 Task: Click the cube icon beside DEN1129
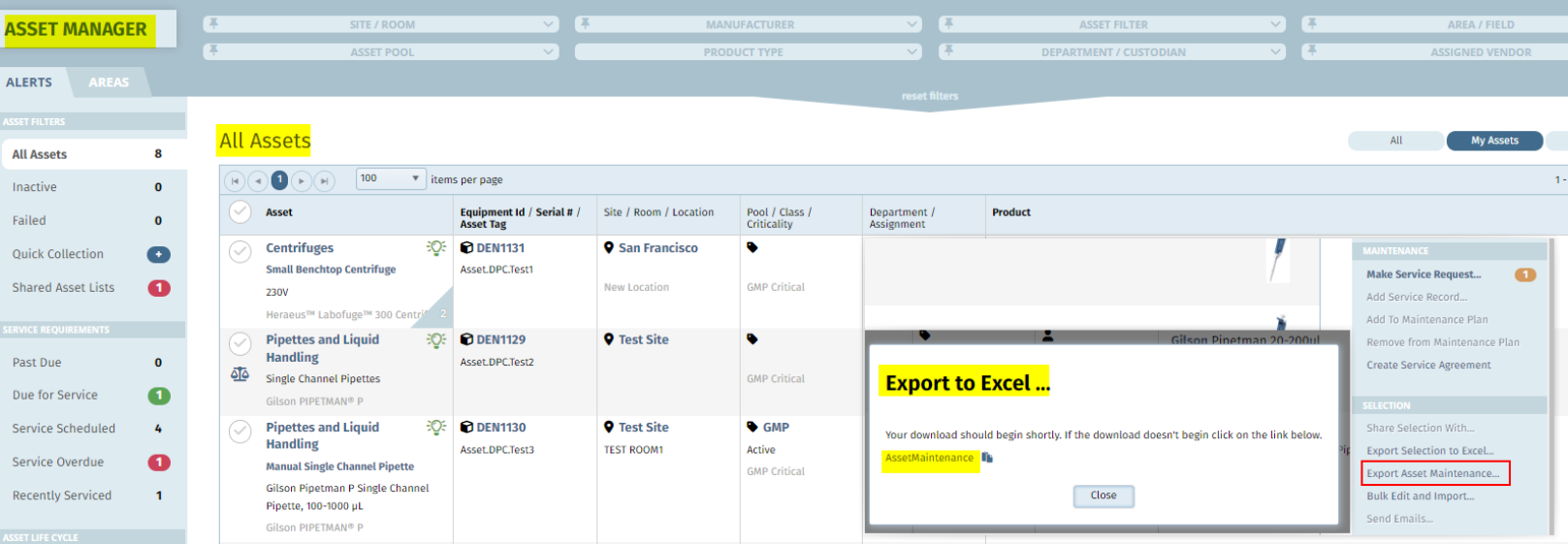466,339
